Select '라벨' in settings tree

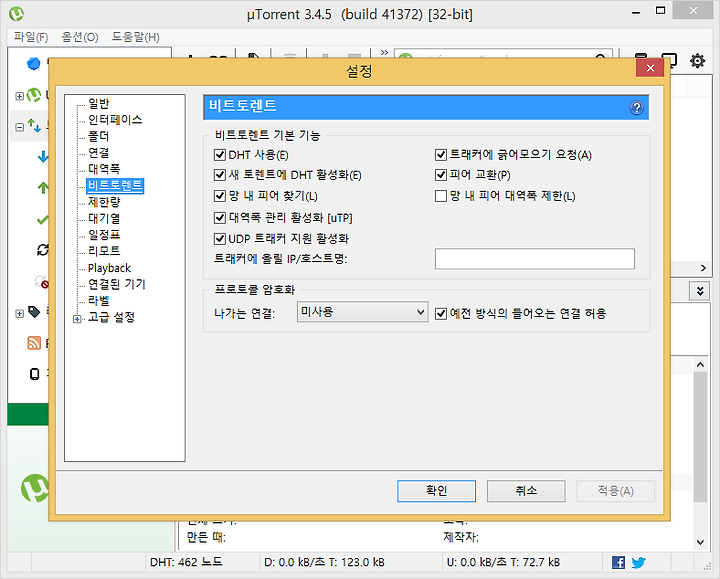point(99,301)
